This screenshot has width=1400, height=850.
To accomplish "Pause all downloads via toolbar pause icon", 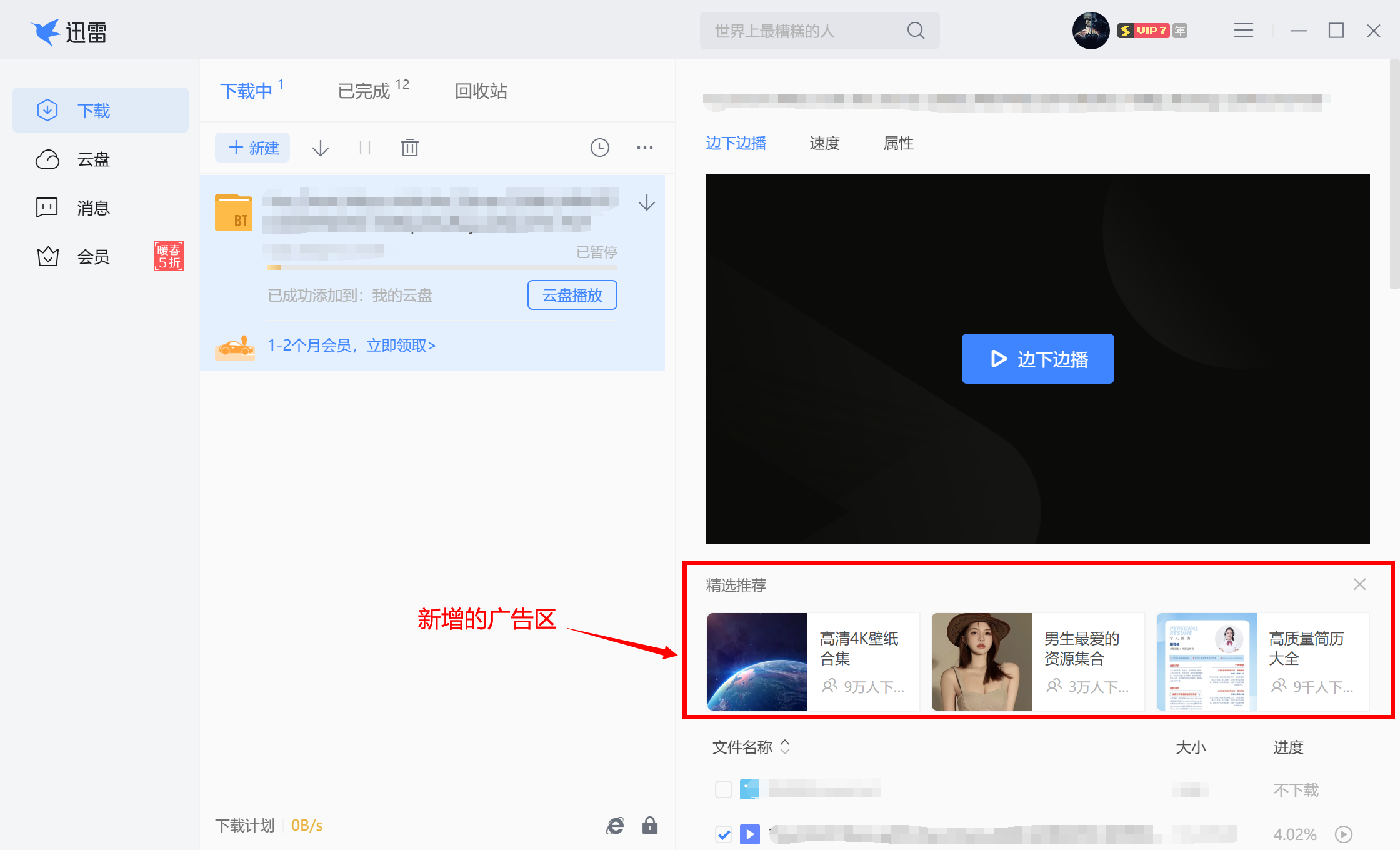I will coord(365,147).
